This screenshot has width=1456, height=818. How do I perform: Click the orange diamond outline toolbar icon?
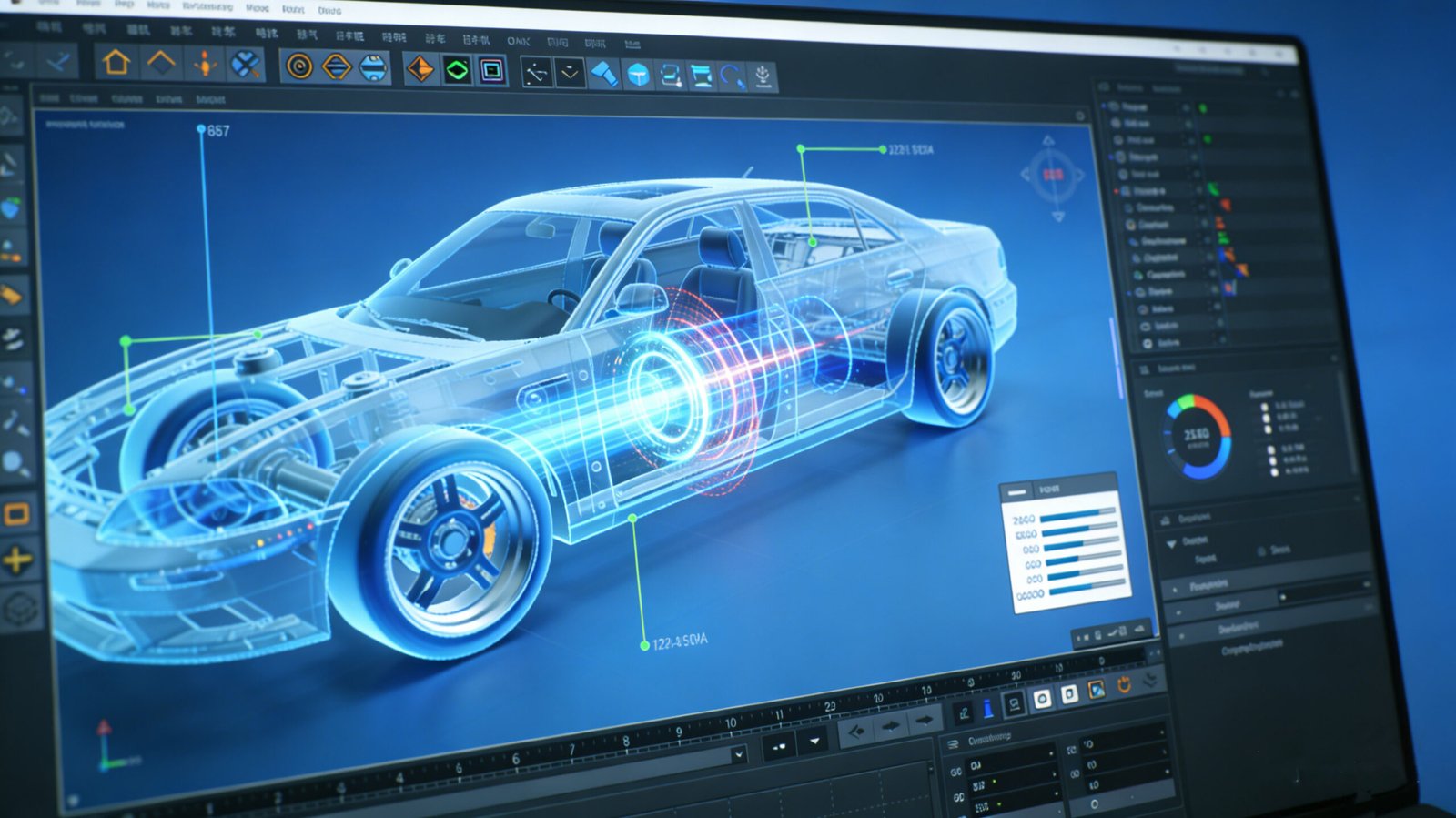click(x=161, y=63)
